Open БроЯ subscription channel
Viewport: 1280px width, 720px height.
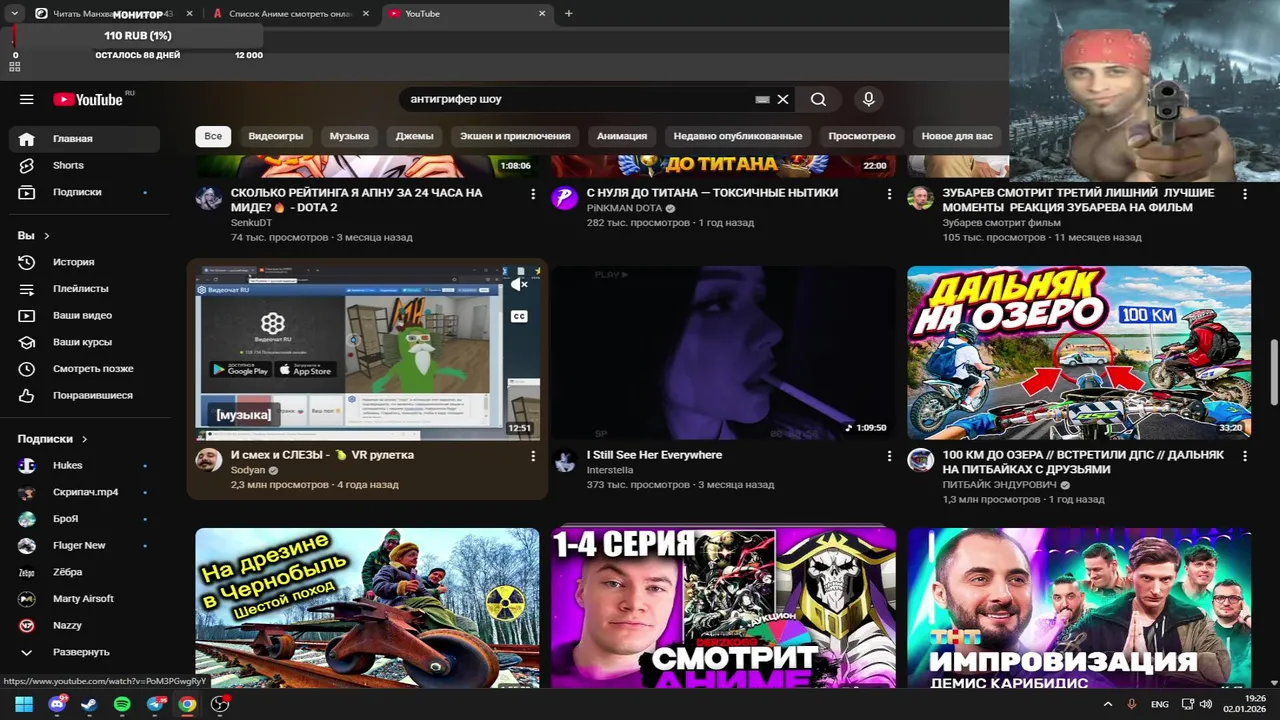pyautogui.click(x=85, y=519)
